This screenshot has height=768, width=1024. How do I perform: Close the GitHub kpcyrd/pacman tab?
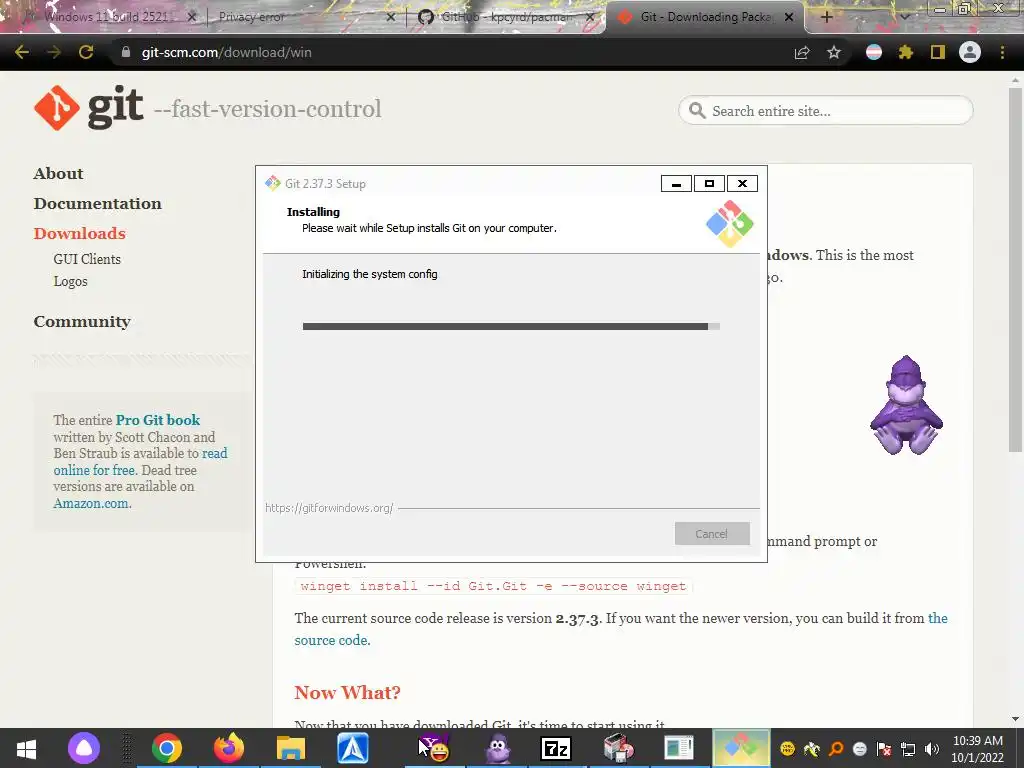[x=590, y=17]
